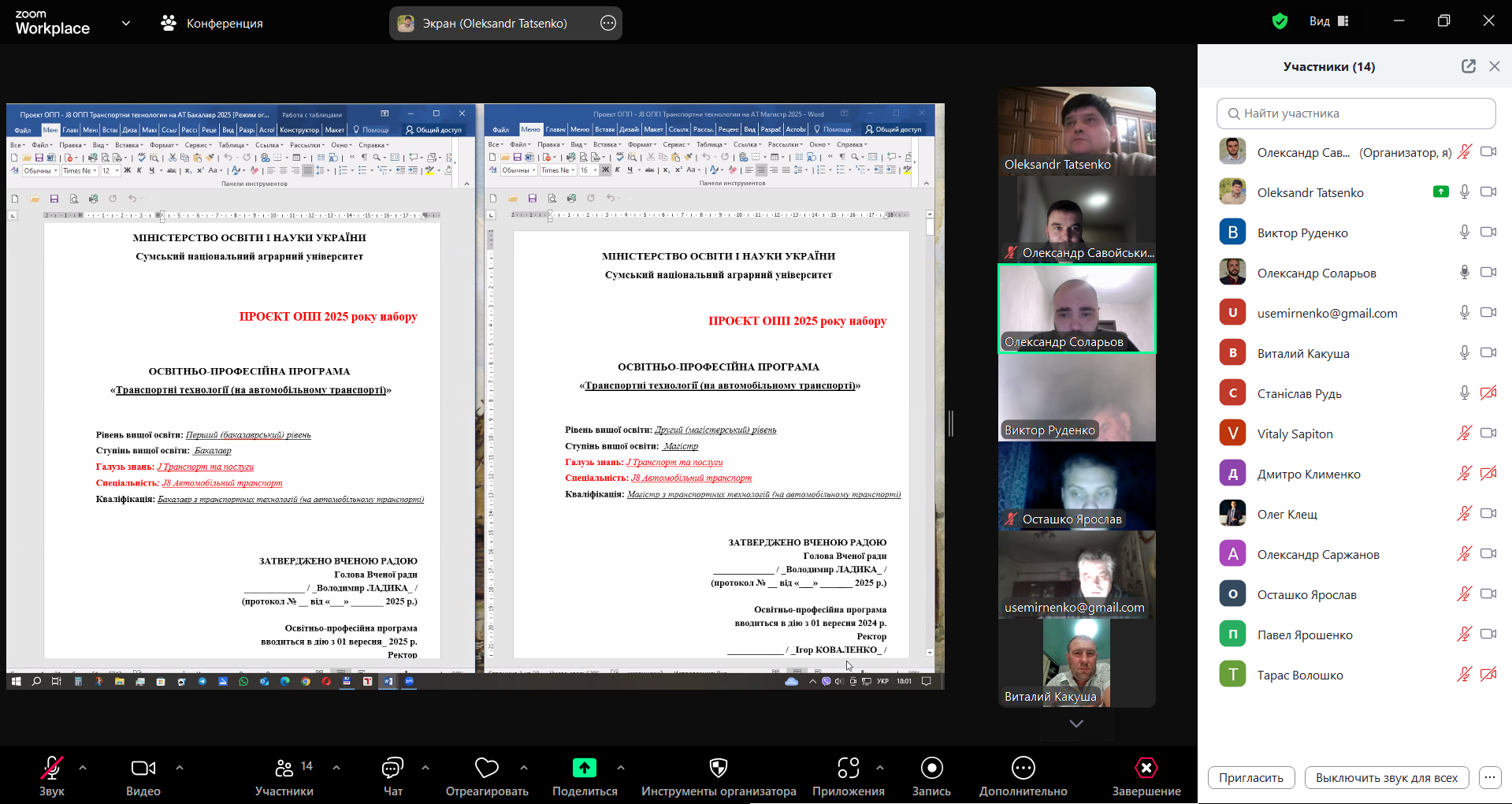
Task: Click the Share screen icon
Action: (x=584, y=769)
